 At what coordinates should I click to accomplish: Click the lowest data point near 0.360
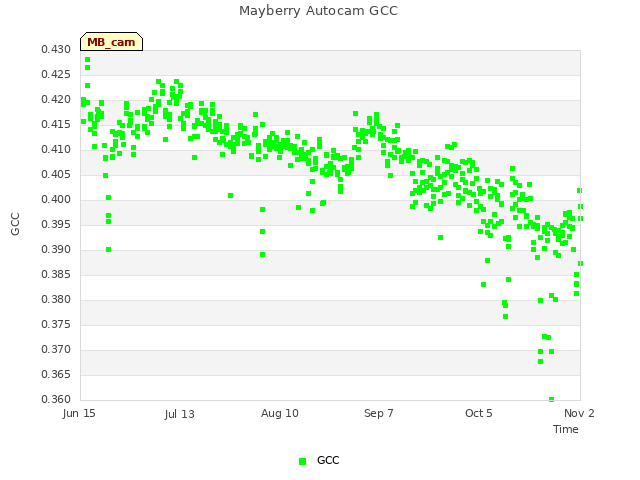pyautogui.click(x=551, y=400)
